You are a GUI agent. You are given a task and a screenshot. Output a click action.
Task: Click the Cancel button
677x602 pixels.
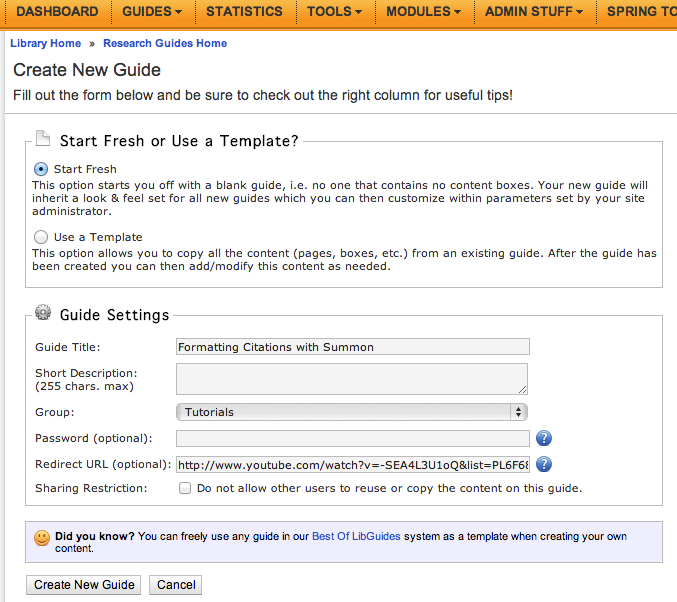[x=175, y=585]
